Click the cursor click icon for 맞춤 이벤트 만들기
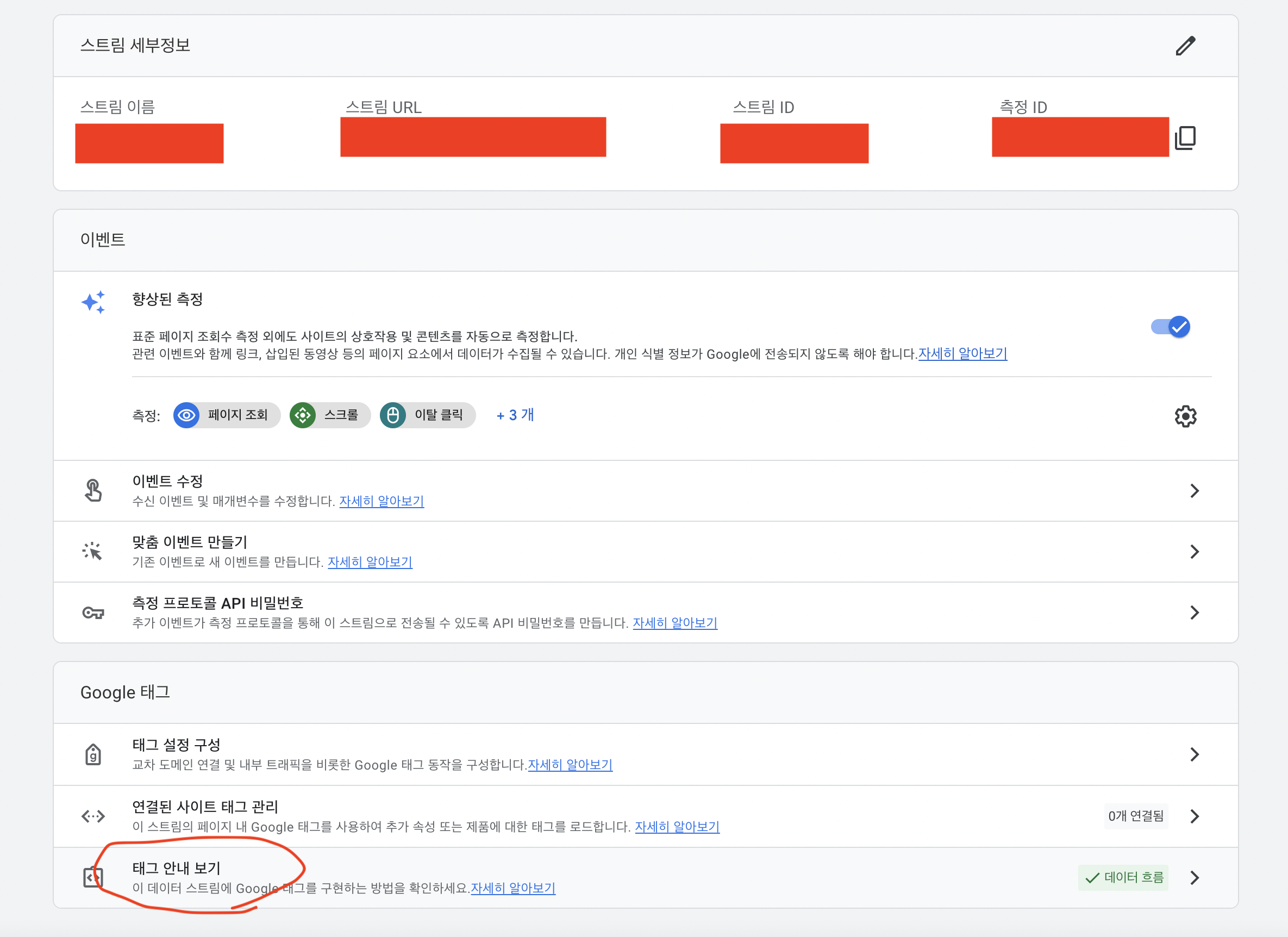Image resolution: width=1288 pixels, height=937 pixels. 92,552
